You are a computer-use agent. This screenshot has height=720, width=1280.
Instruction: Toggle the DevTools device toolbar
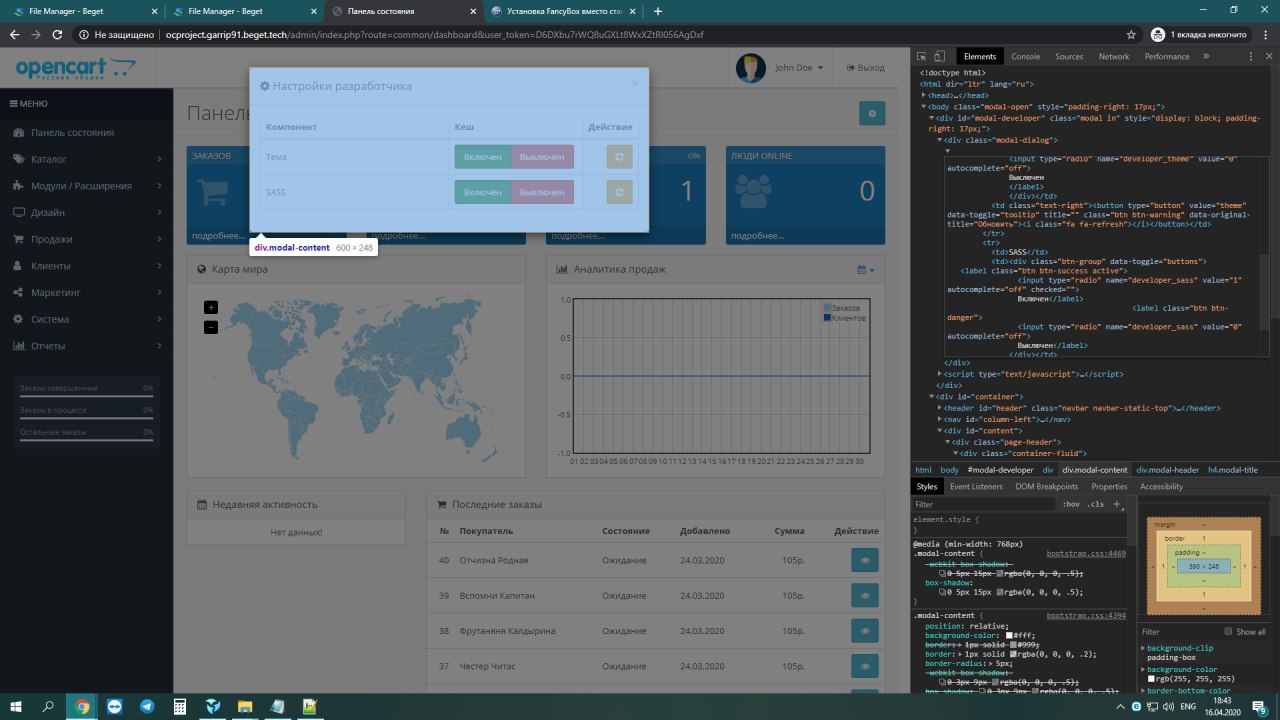[x=941, y=56]
